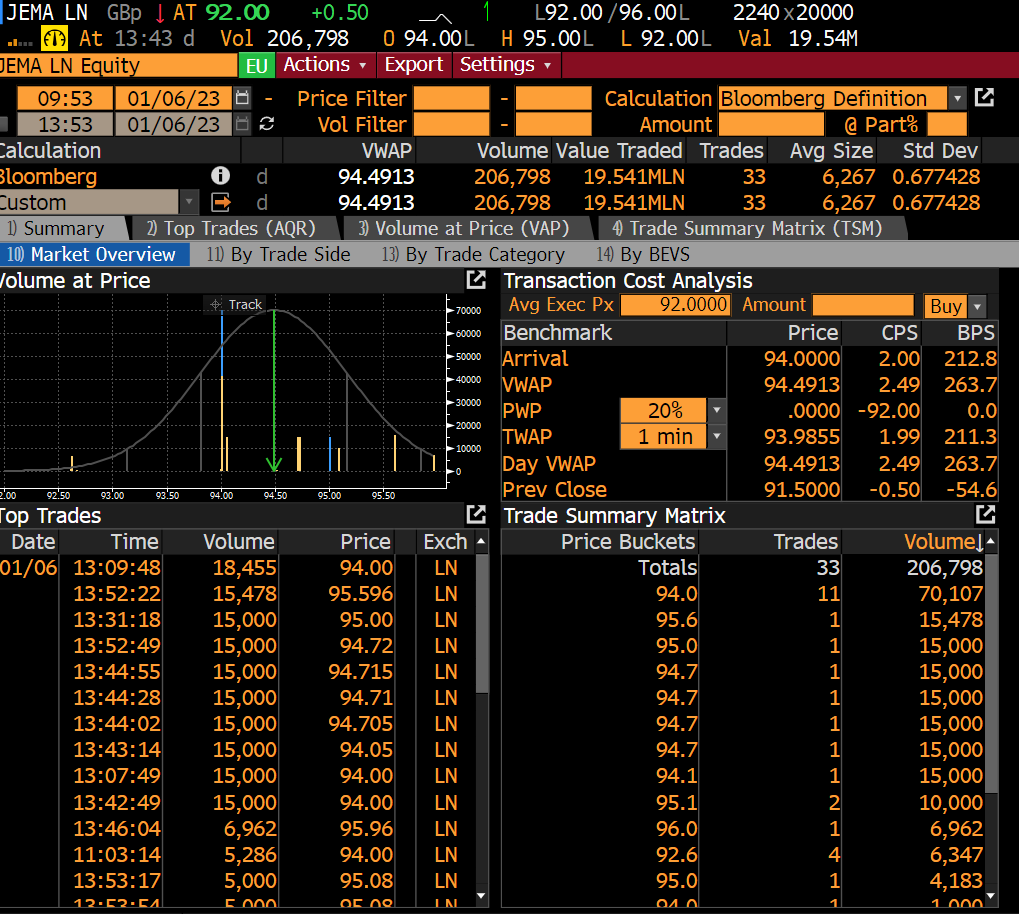Click the start time field 09:53
This screenshot has height=914, width=1019.
pos(65,99)
